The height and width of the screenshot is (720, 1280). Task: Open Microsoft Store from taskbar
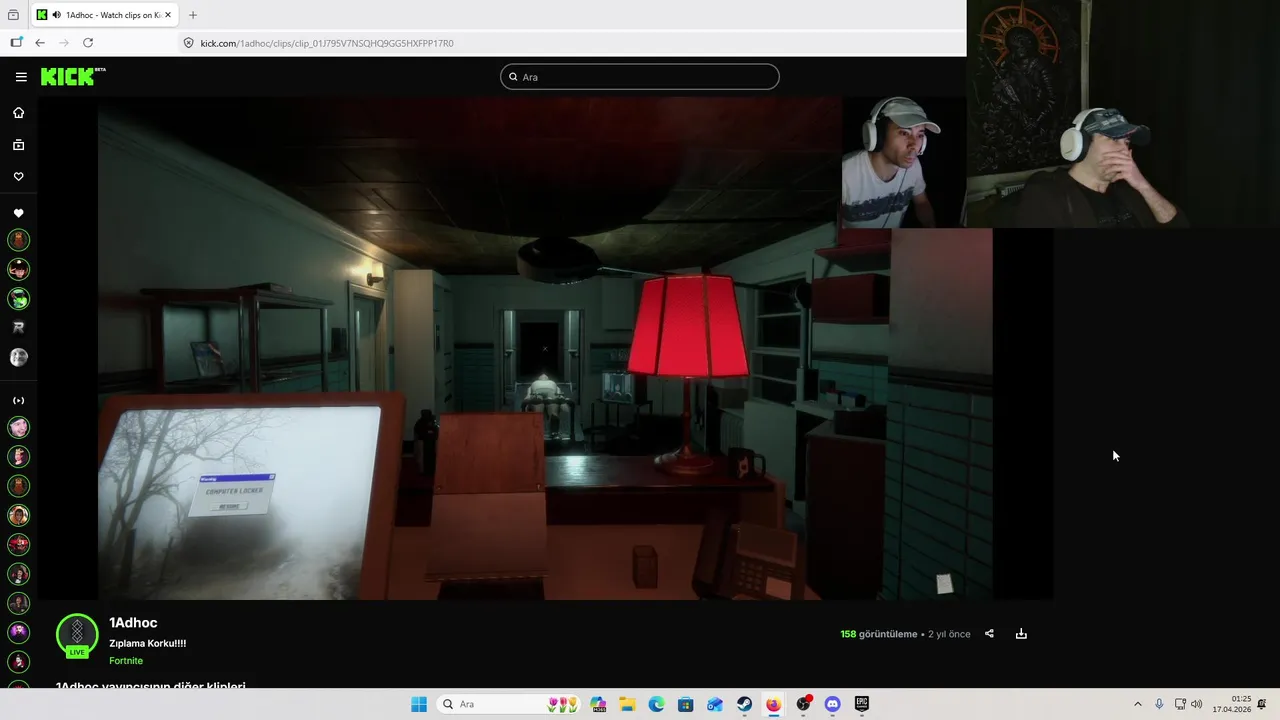(686, 704)
